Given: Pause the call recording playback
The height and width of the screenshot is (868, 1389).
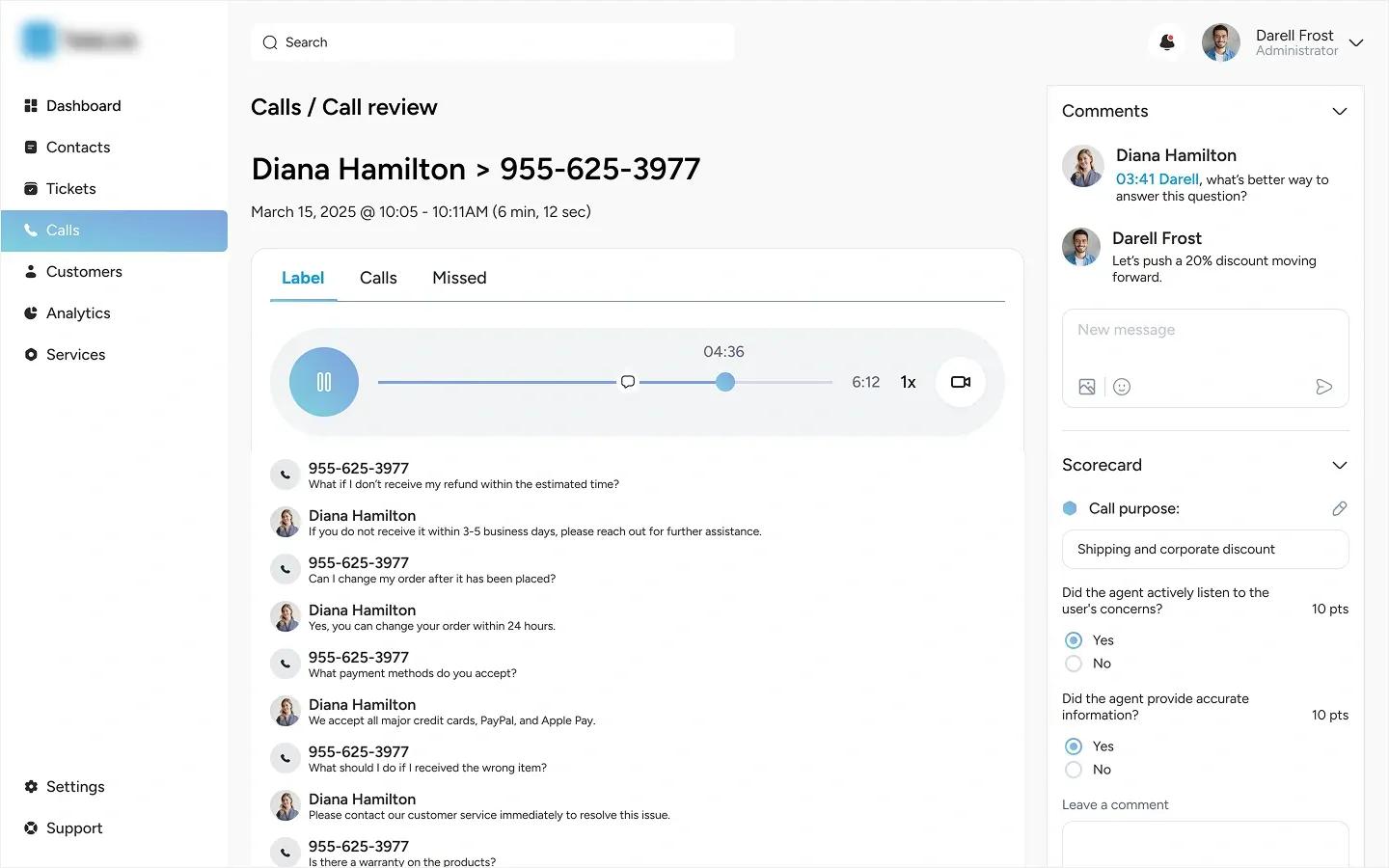Looking at the screenshot, I should tap(323, 381).
